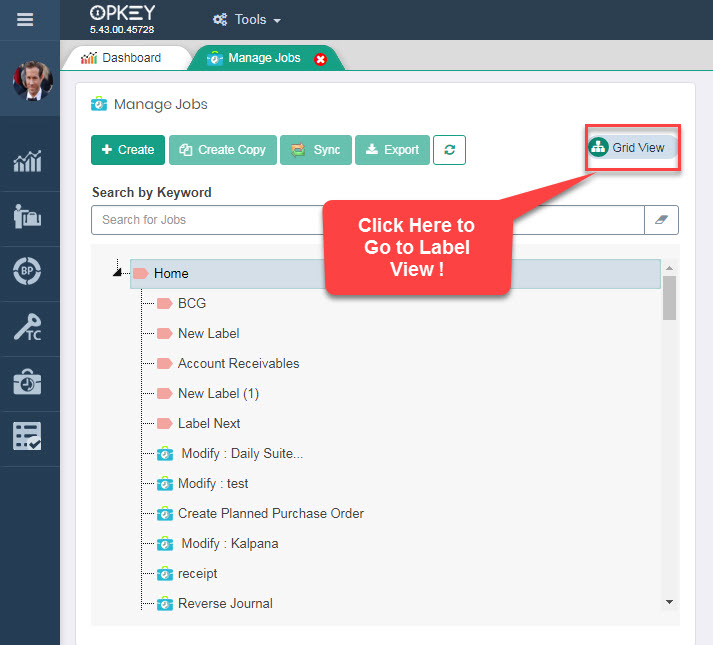Screen dimensions: 713x645
Task: Click the Sync button
Action: [x=316, y=150]
